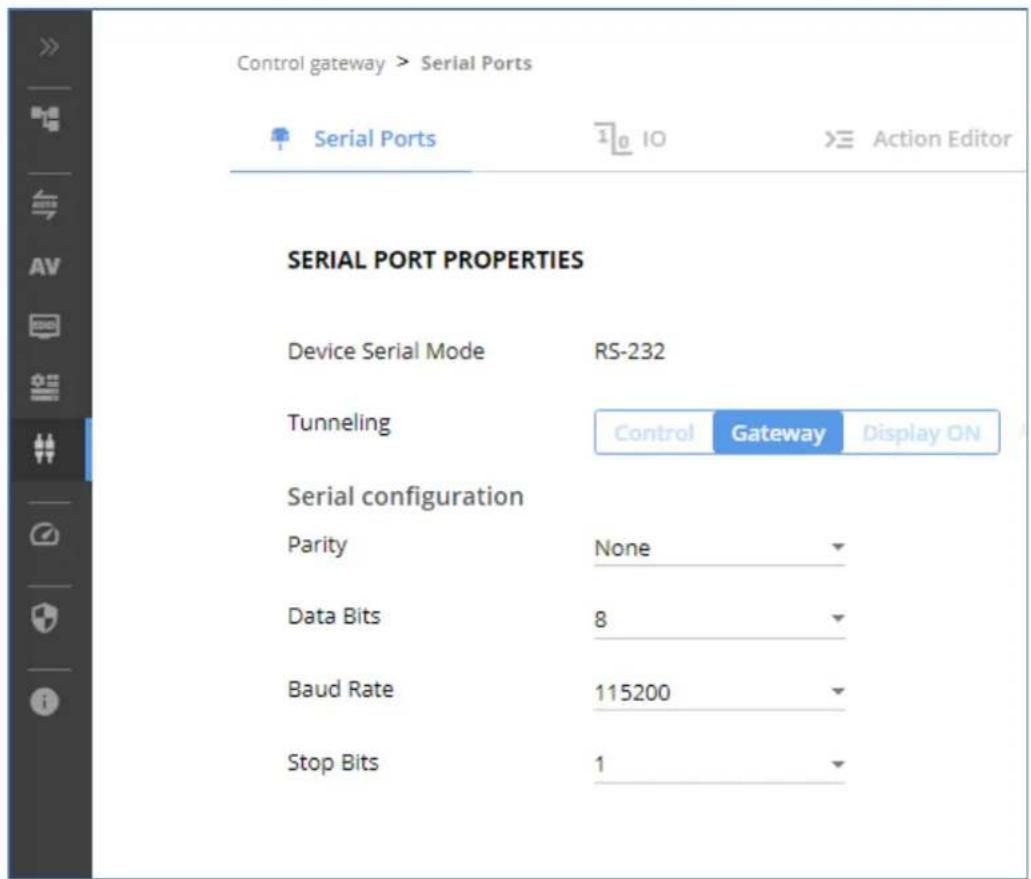
Task: Click the RS-232 Device Serial Mode value
Action: coord(629,351)
